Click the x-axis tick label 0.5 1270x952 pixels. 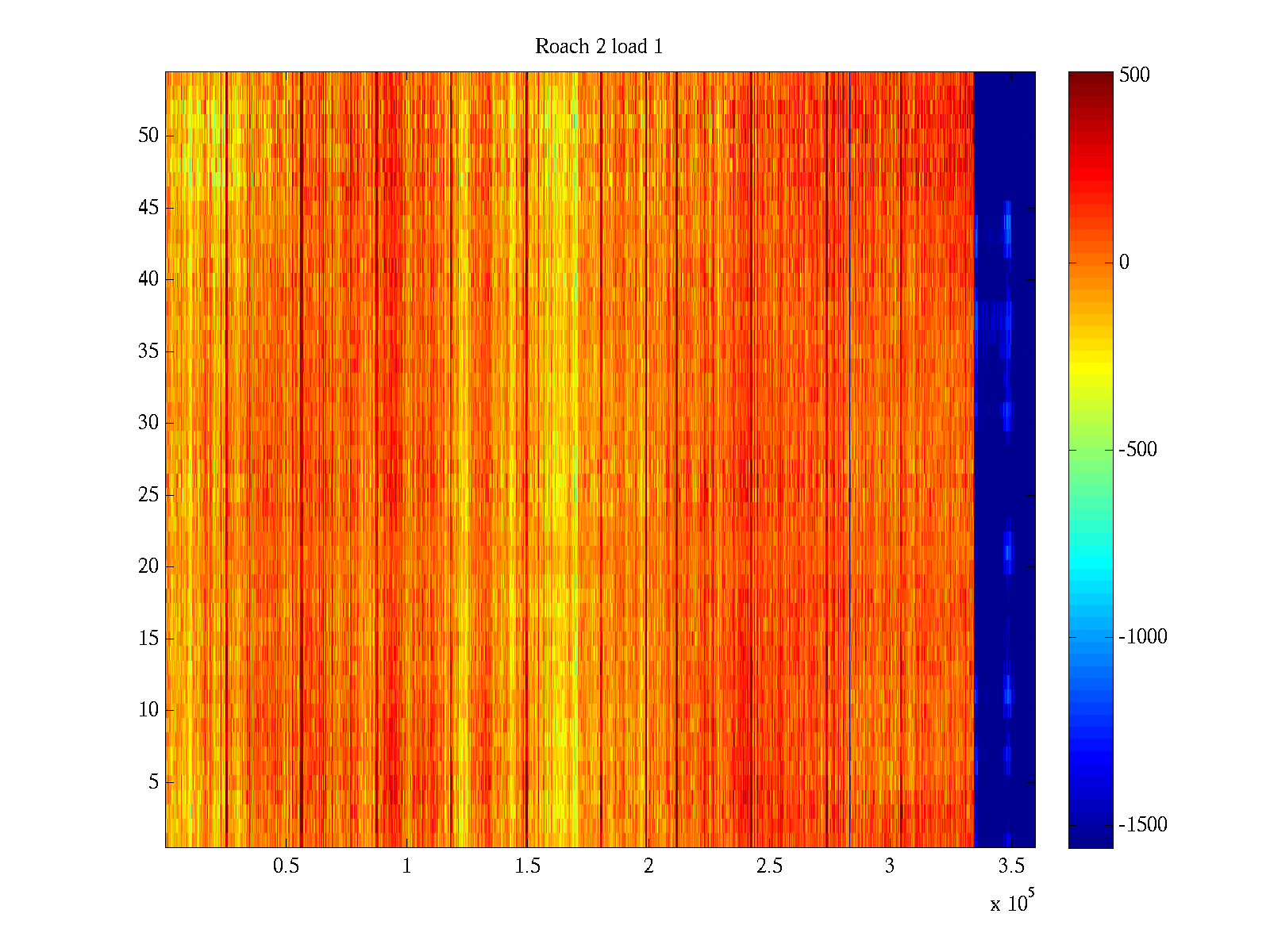pos(286,866)
